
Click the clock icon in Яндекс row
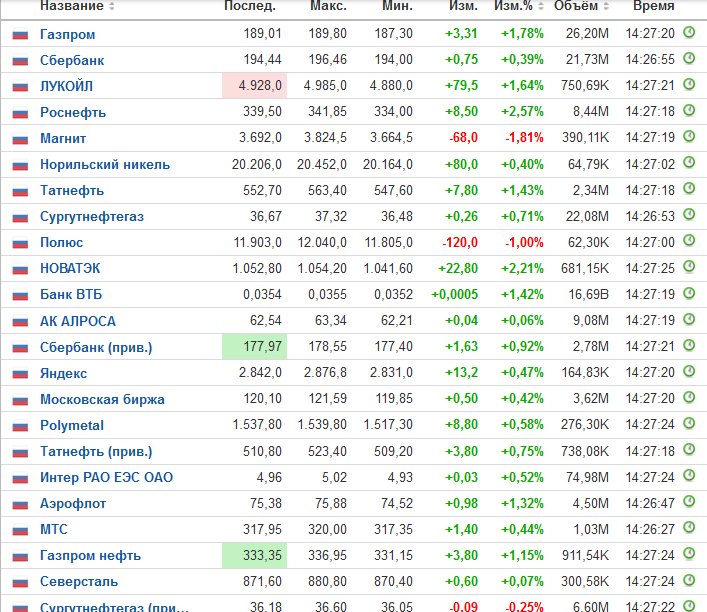coord(689,371)
